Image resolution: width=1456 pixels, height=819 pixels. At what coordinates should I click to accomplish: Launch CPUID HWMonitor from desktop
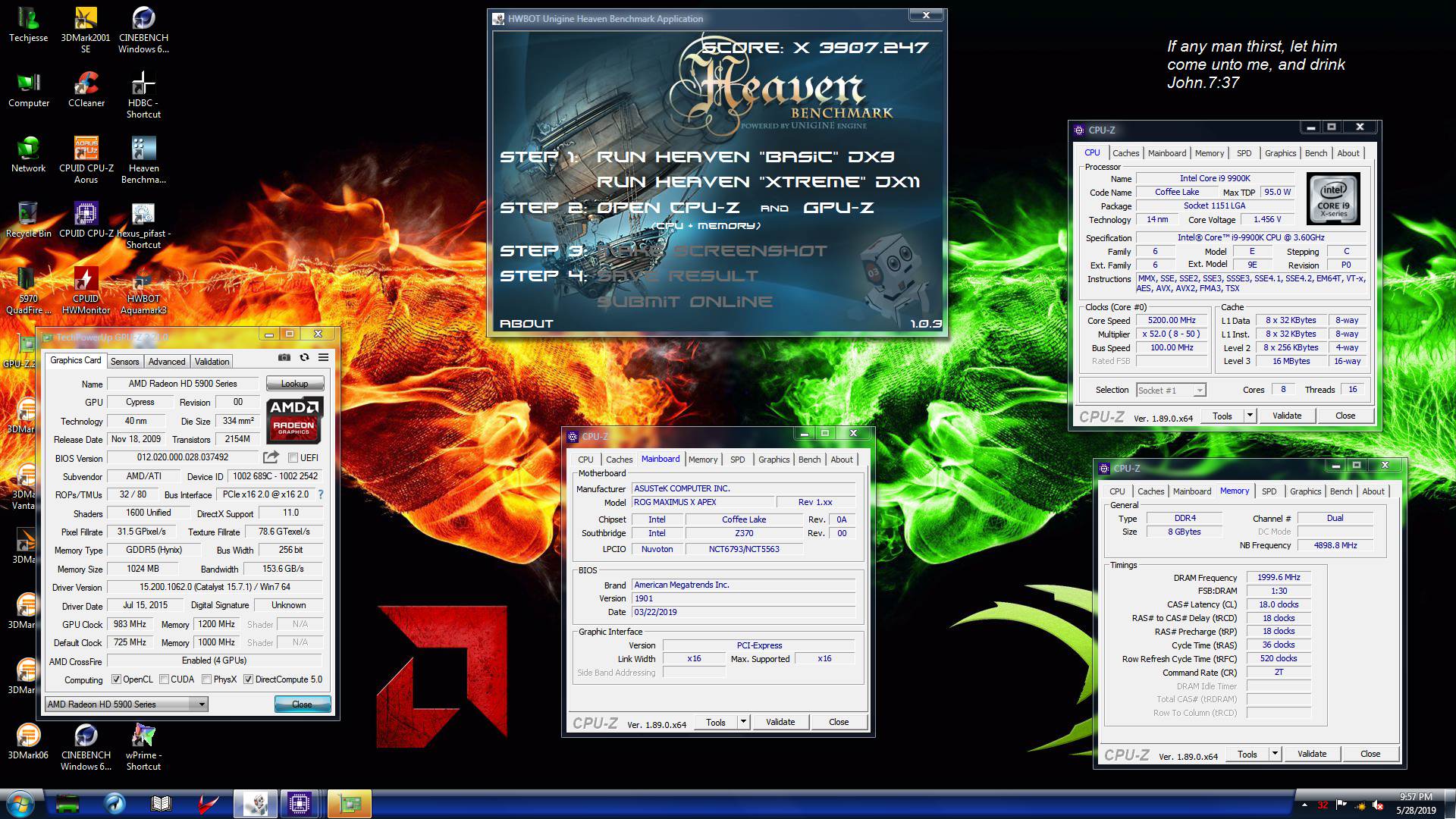tap(86, 291)
